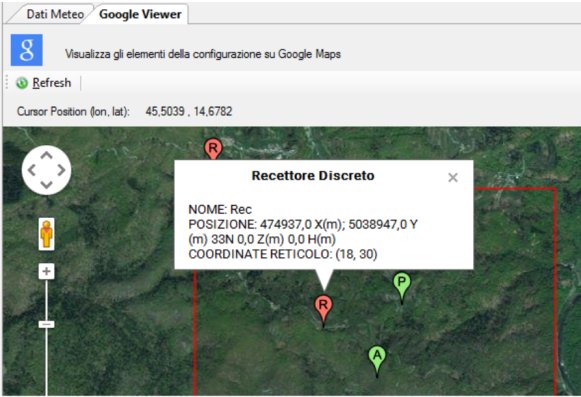Click the blue Google logo icon
Viewport: 581px width, 397px height.
[x=27, y=50]
